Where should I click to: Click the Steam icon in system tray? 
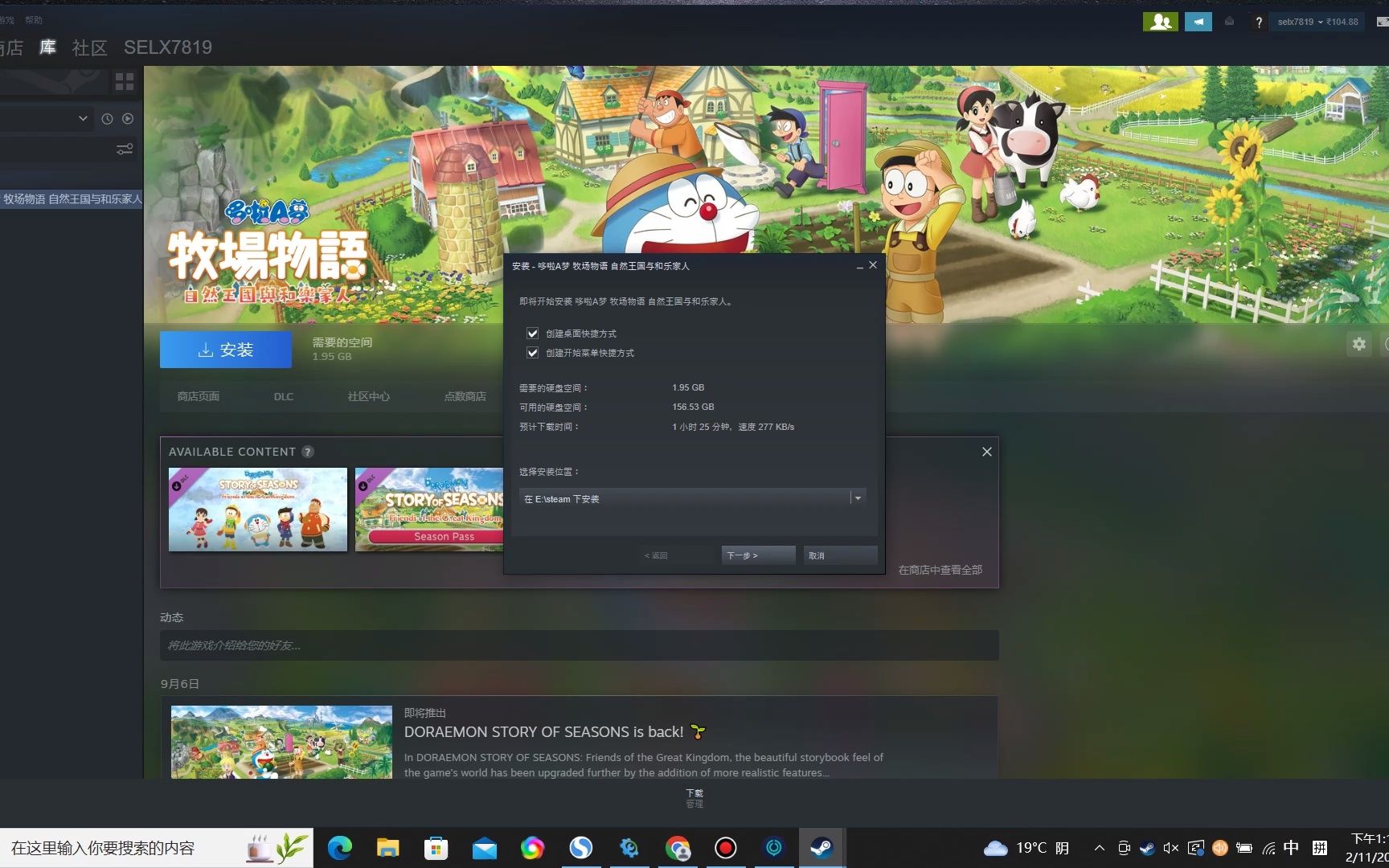1147,848
